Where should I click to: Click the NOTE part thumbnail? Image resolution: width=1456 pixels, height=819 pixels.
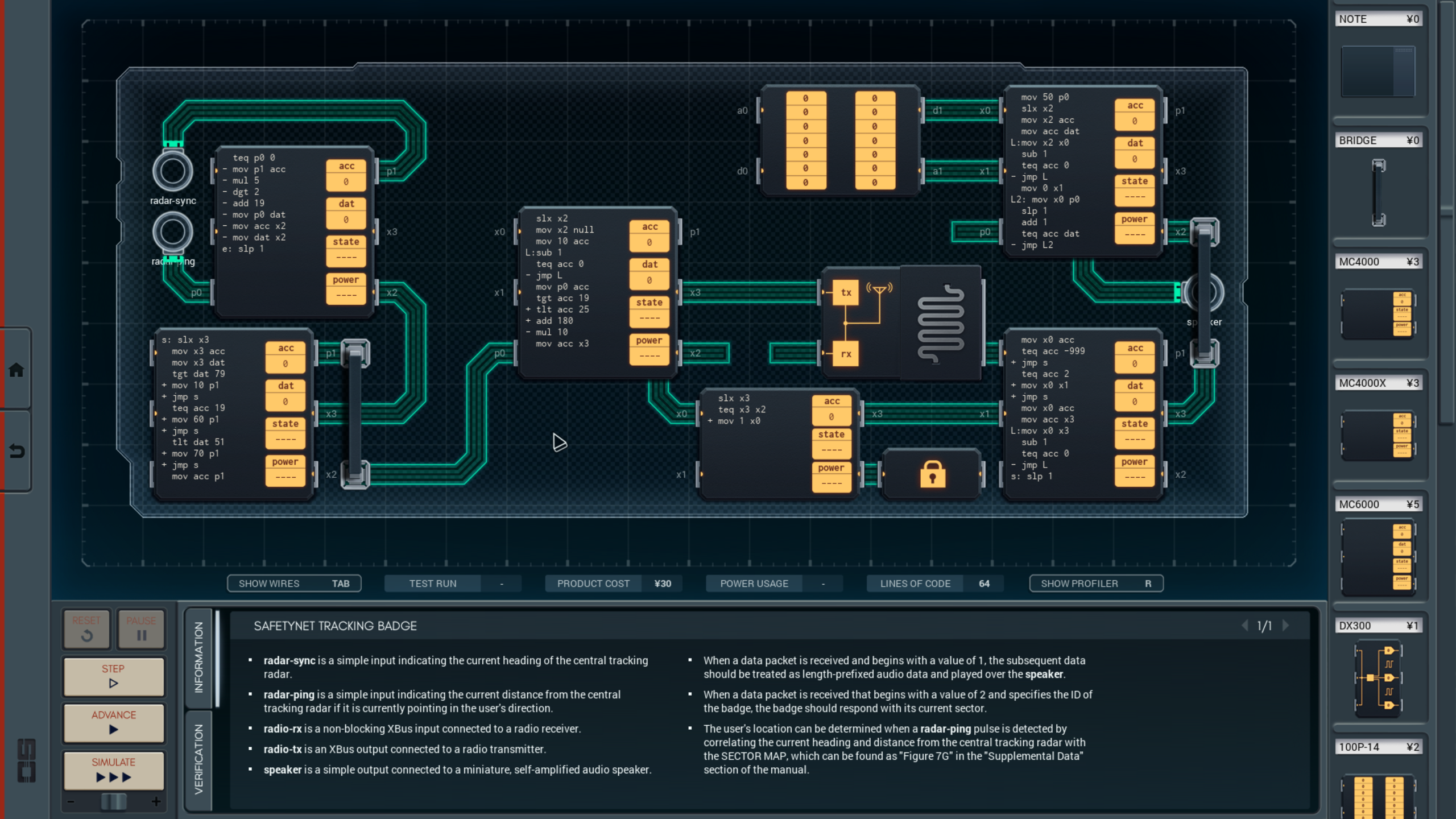[x=1378, y=72]
